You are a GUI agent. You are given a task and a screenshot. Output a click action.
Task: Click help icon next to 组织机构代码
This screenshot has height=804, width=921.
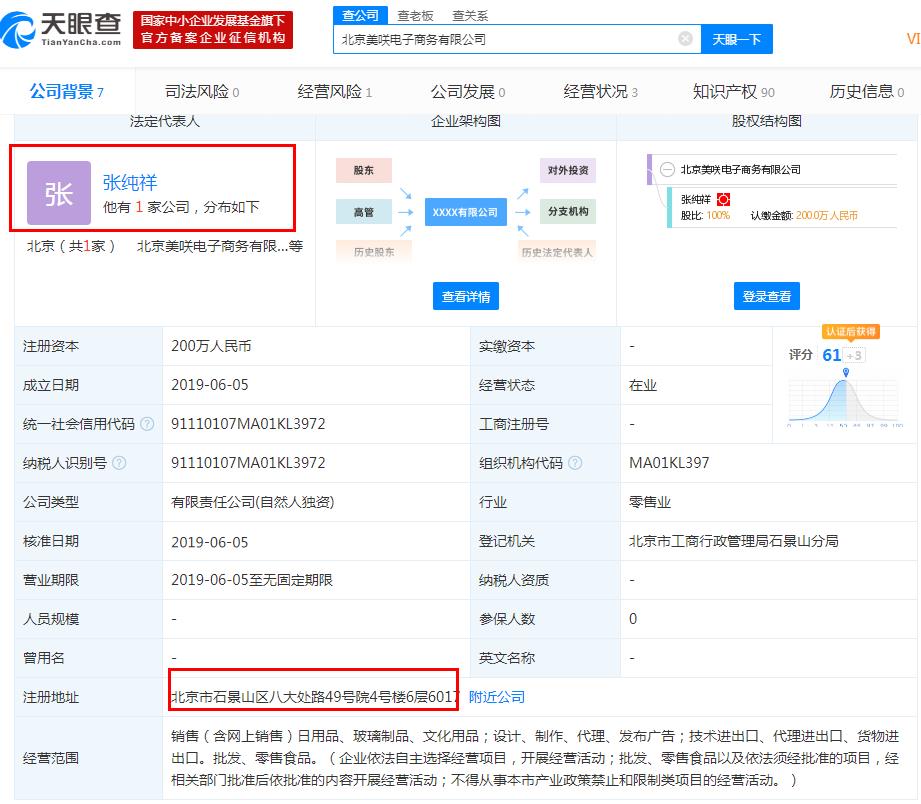(x=576, y=463)
